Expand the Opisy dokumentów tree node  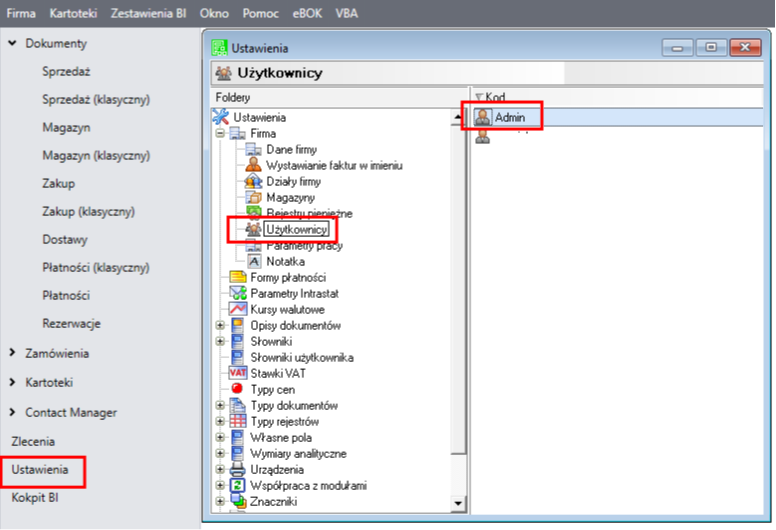point(220,326)
